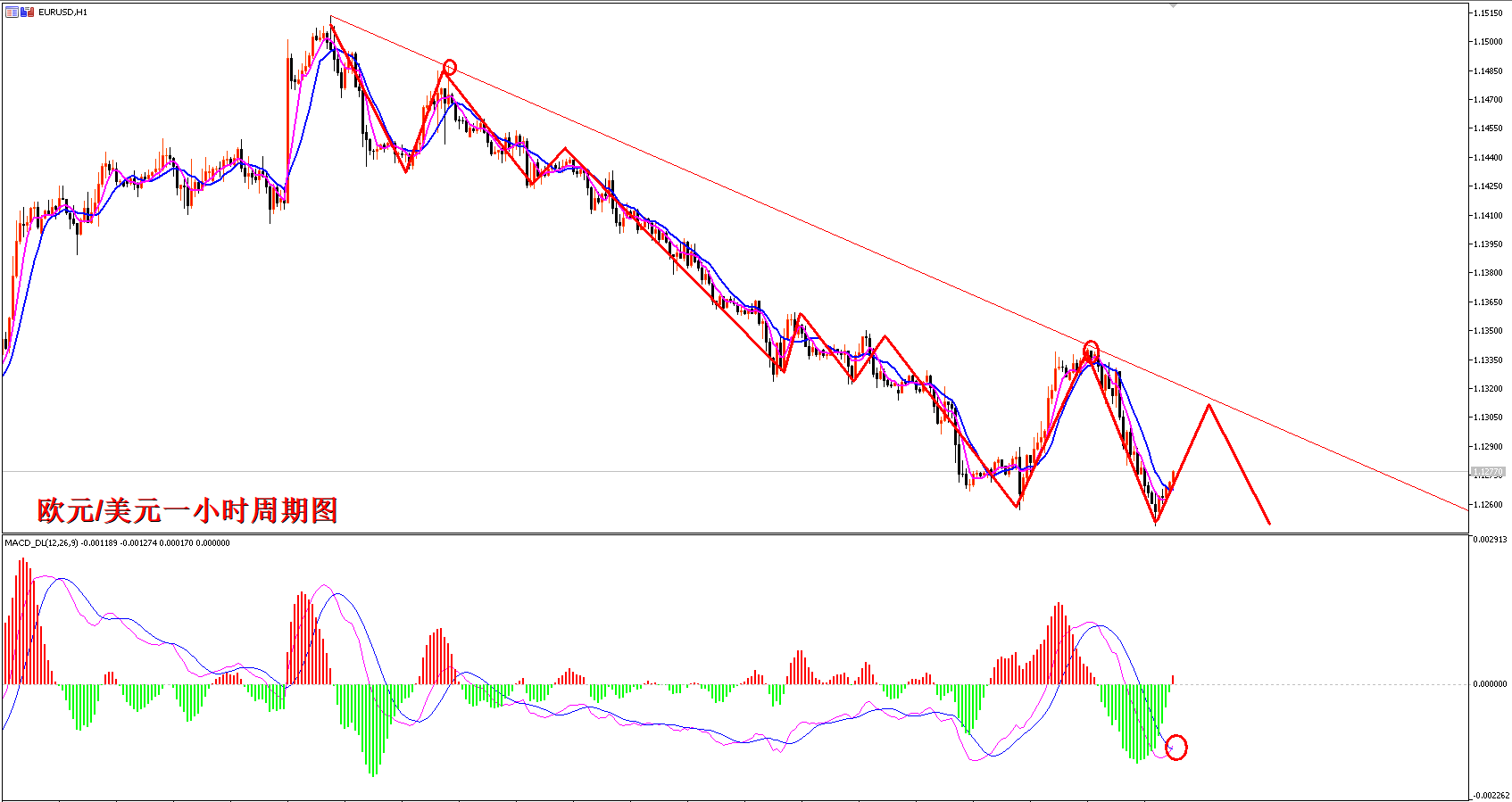The image size is (1512, 802).
Task: Click the 1.13950 price axis label
Action: tap(1488, 244)
